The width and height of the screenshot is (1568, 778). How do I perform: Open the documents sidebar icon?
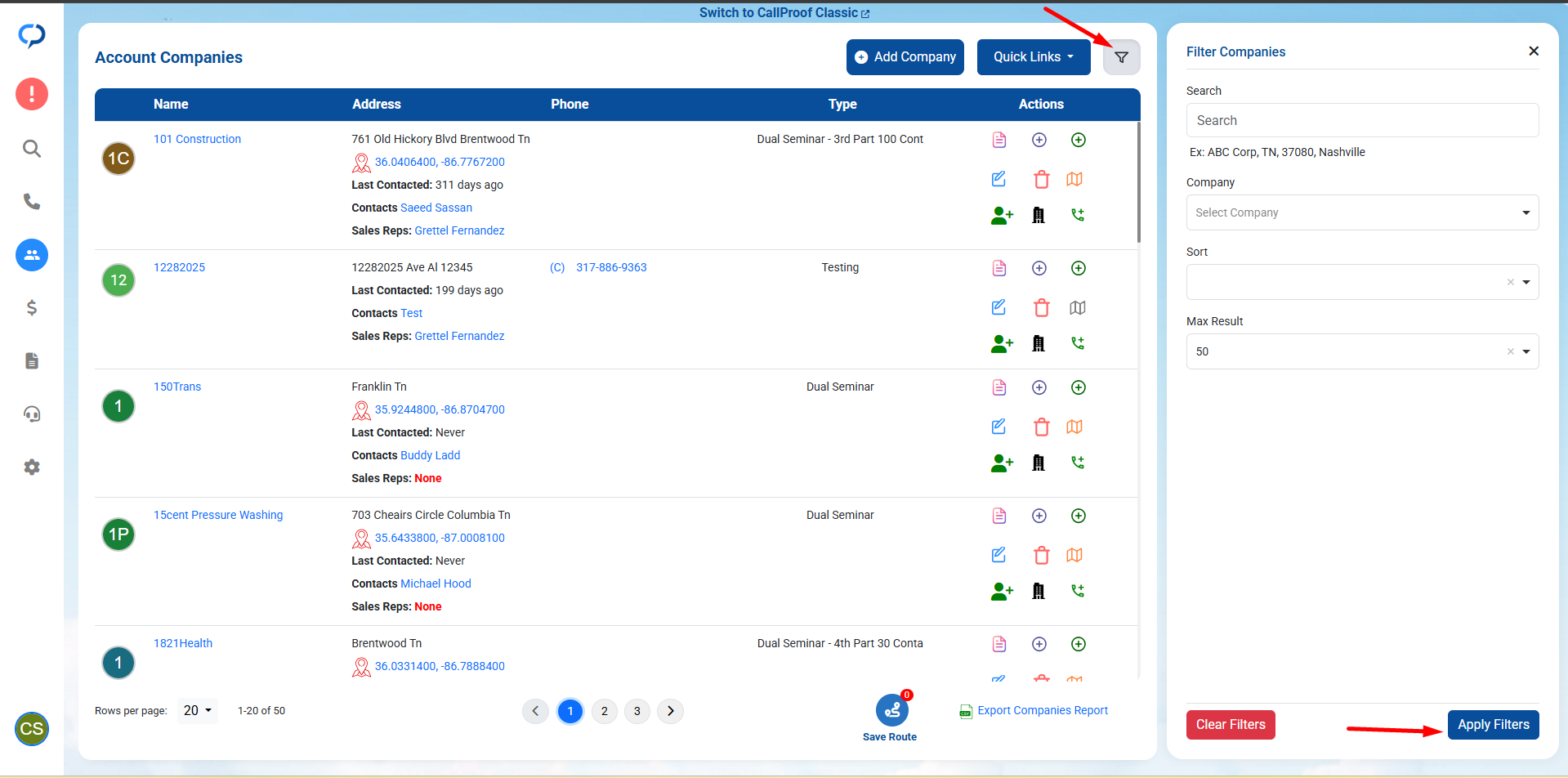pyautogui.click(x=32, y=360)
